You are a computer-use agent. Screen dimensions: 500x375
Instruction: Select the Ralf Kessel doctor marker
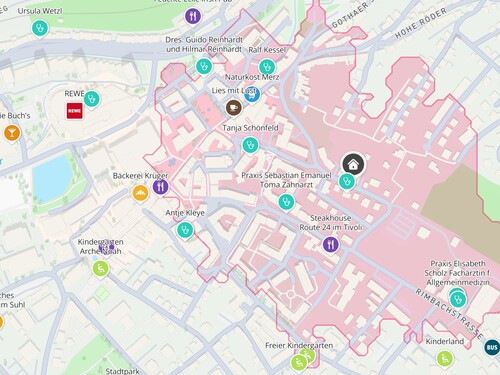tap(267, 67)
